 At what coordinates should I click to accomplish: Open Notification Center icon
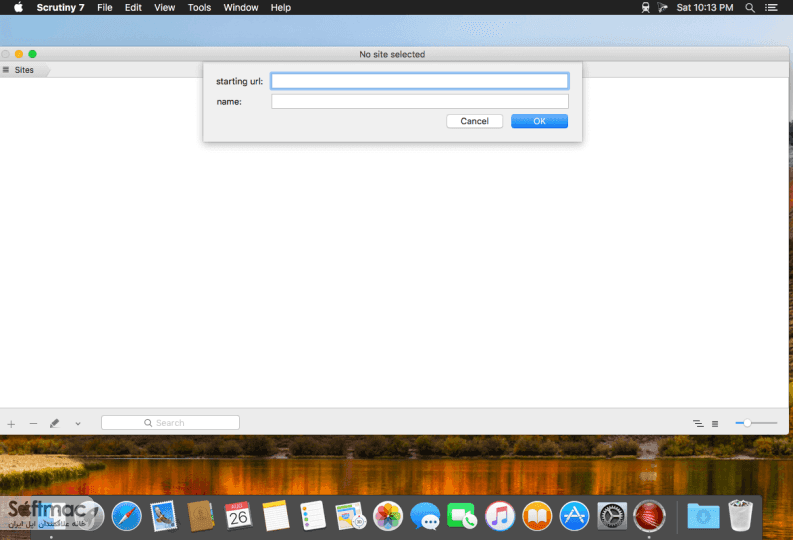pyautogui.click(x=771, y=8)
